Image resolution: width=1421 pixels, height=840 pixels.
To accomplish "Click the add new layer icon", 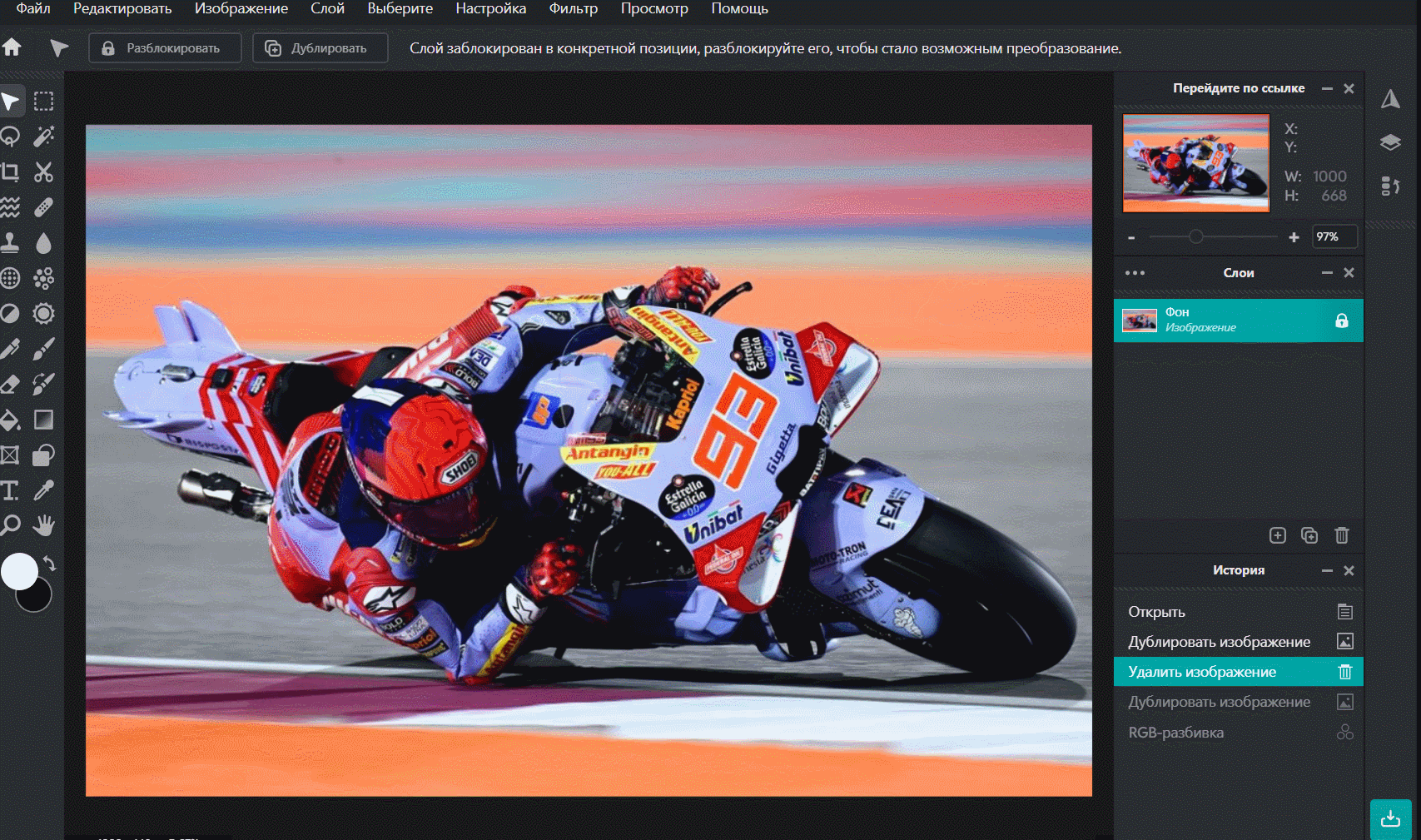I will coord(1277,535).
